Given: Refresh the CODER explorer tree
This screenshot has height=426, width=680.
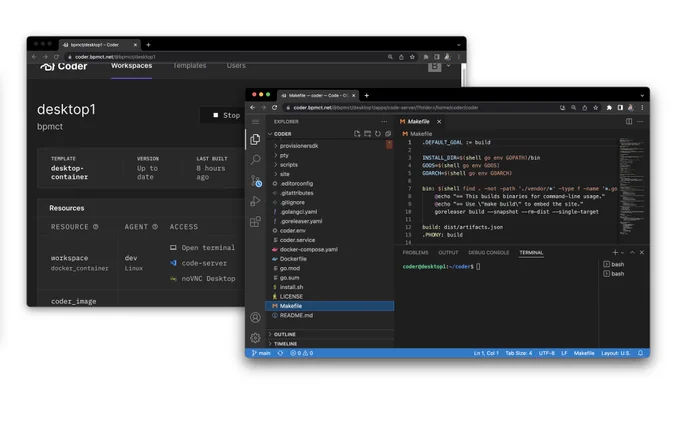Looking at the screenshot, I should [378, 134].
